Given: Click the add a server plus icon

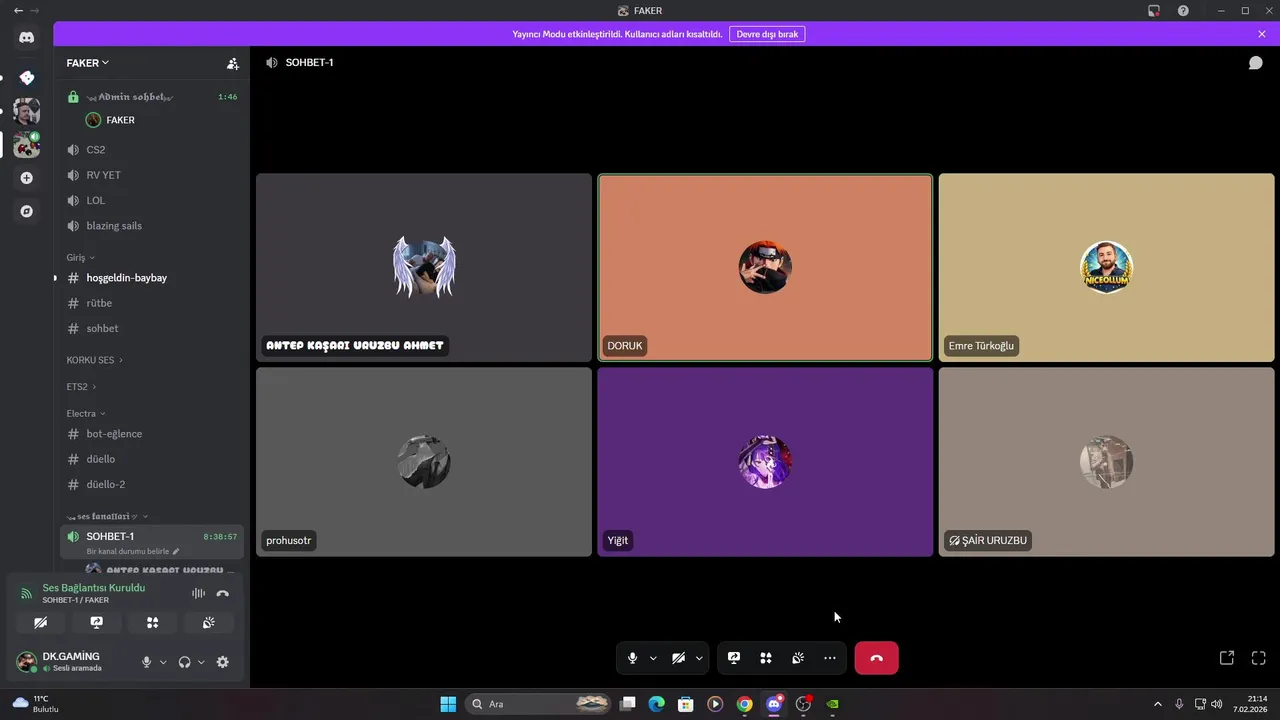Looking at the screenshot, I should click(27, 178).
